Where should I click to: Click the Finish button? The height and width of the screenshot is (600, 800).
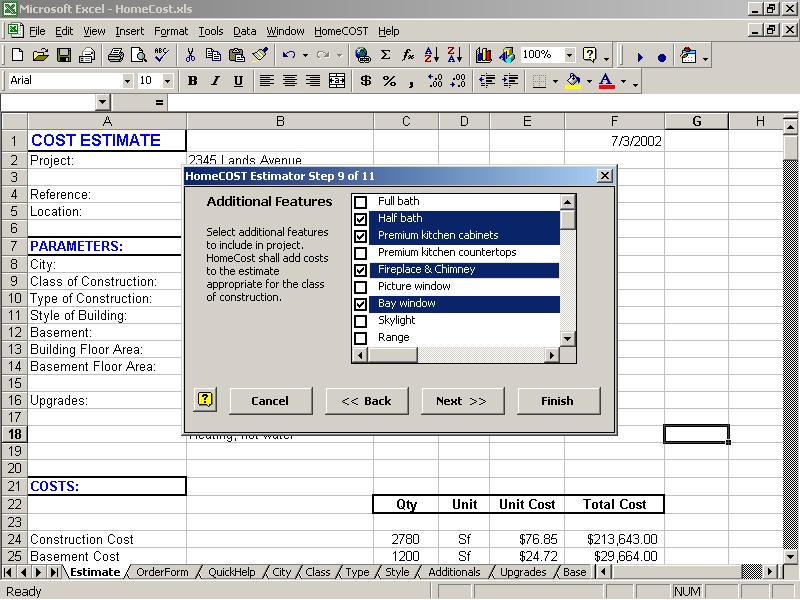tap(558, 401)
